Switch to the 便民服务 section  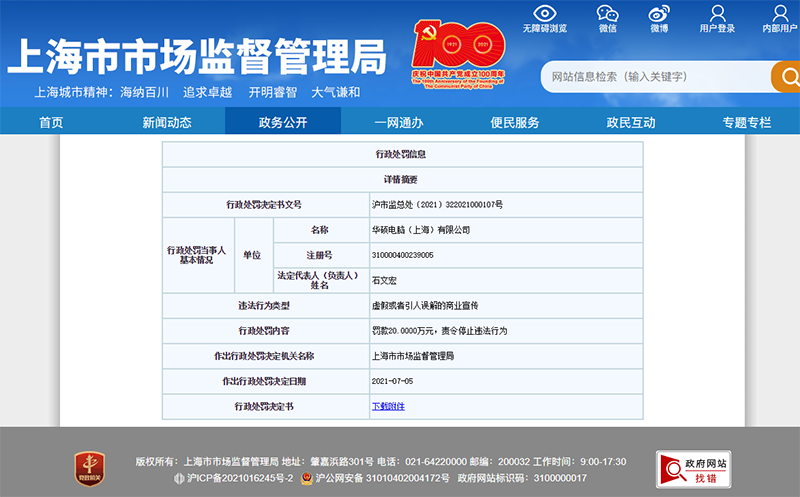click(x=515, y=122)
